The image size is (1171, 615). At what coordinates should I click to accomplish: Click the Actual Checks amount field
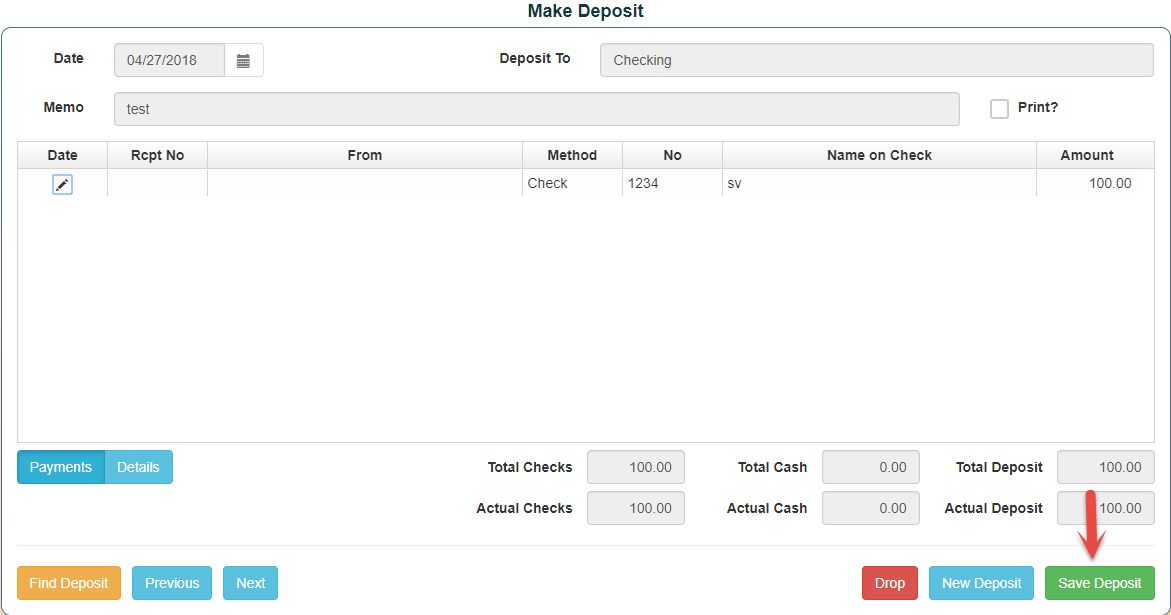[x=635, y=508]
